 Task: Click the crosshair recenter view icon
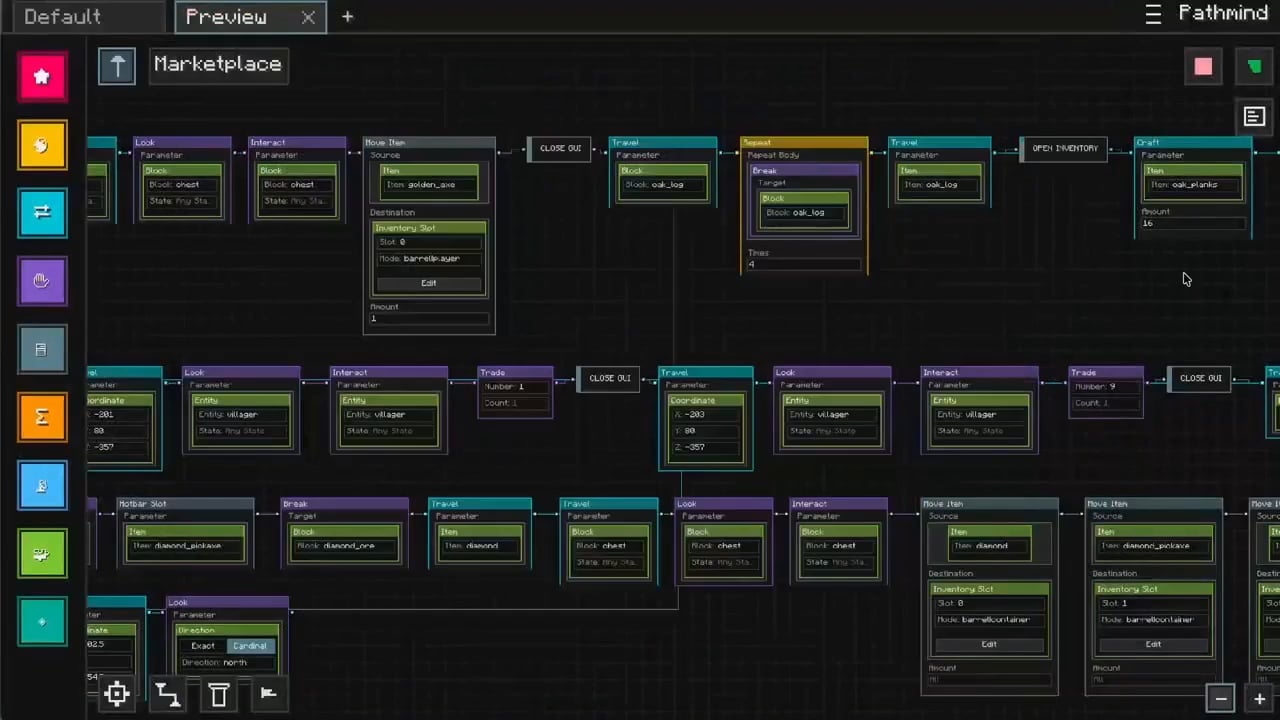(117, 694)
